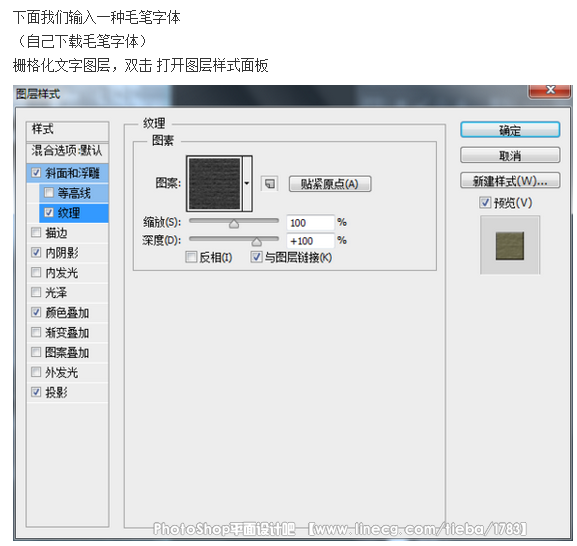Uncheck the 颜色叠加 checkbox
Image resolution: width=577 pixels, height=546 pixels.
click(x=36, y=312)
